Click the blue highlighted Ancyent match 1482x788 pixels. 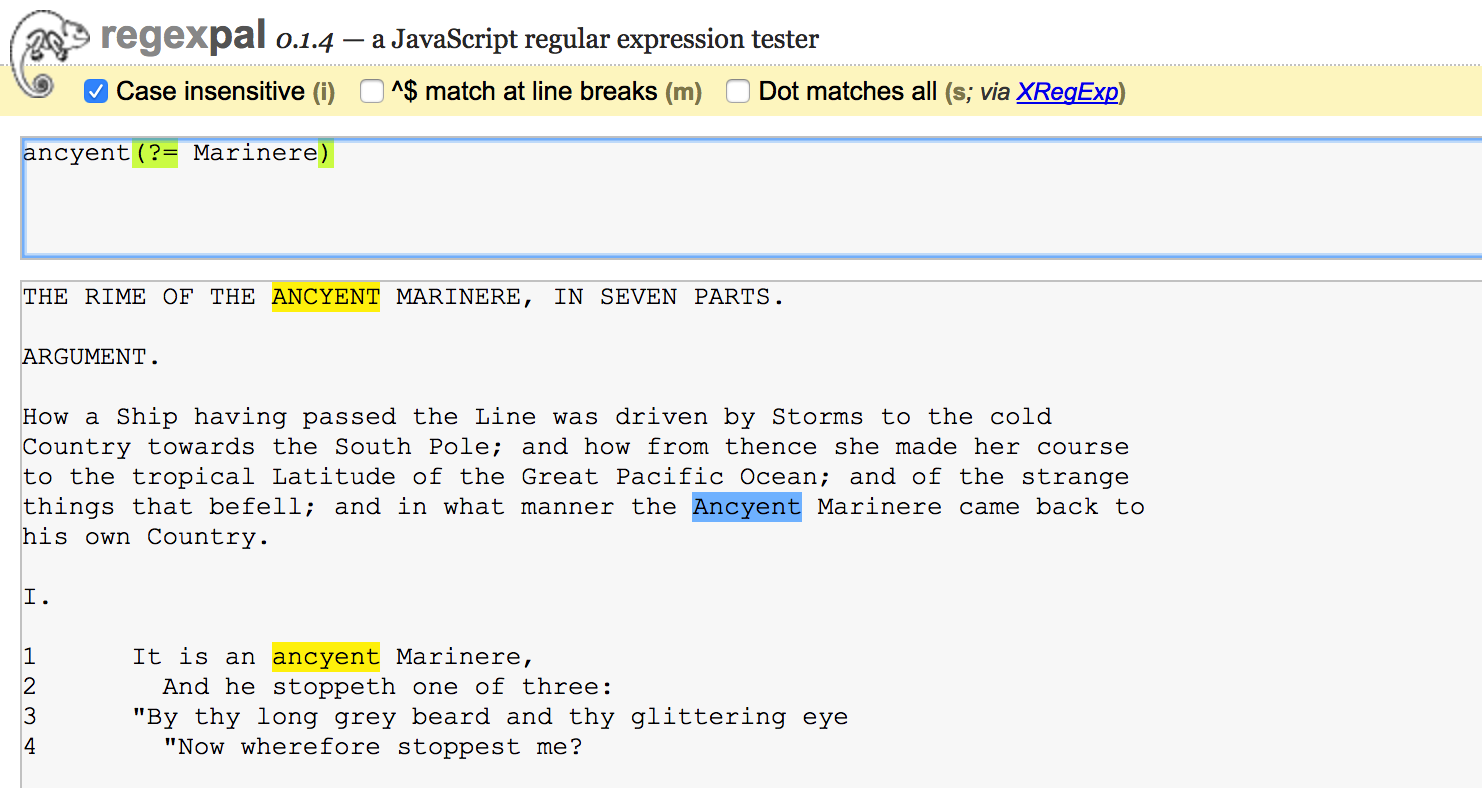tap(747, 507)
